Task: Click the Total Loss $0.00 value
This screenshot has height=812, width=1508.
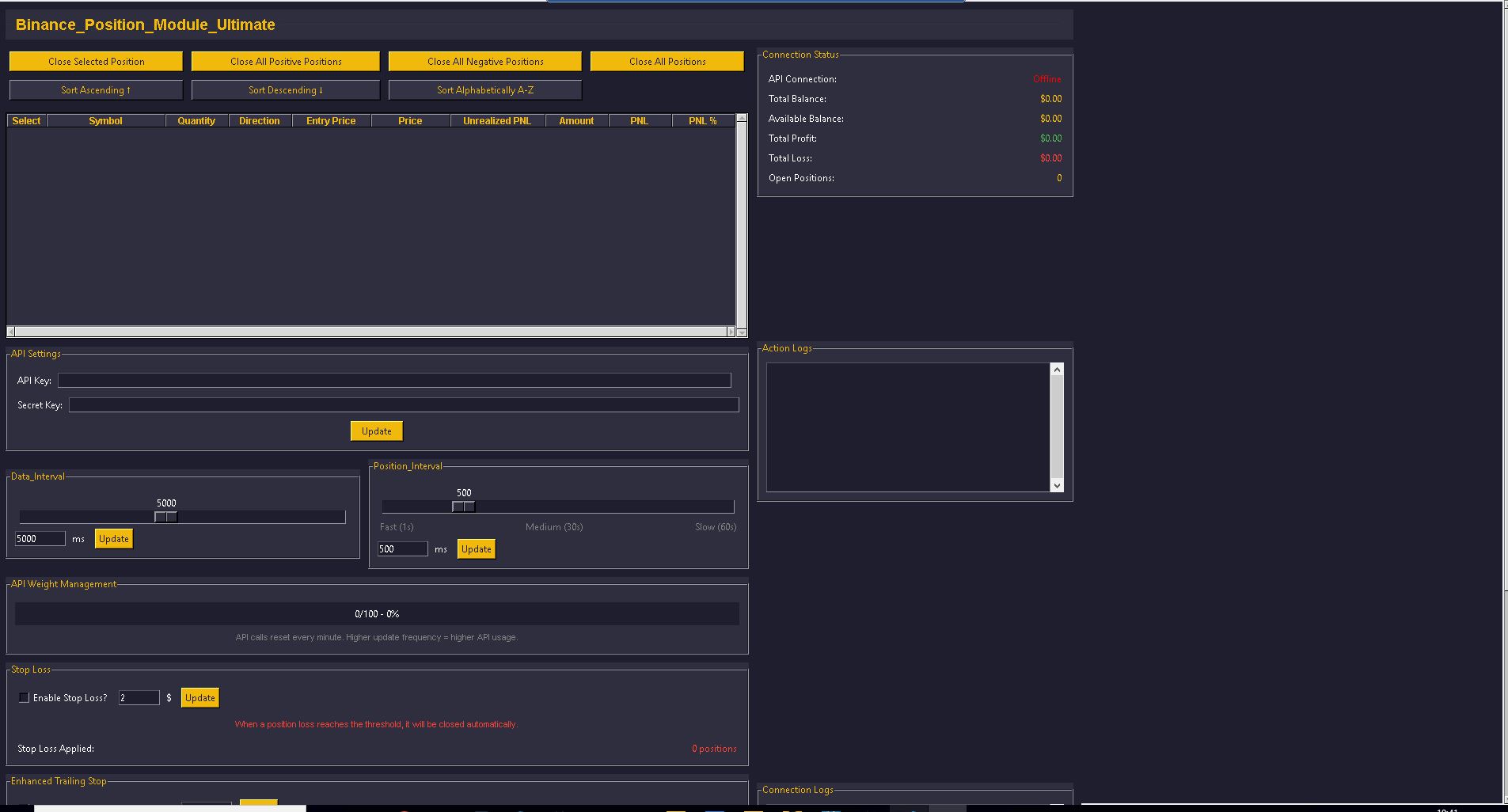Action: click(x=1050, y=158)
